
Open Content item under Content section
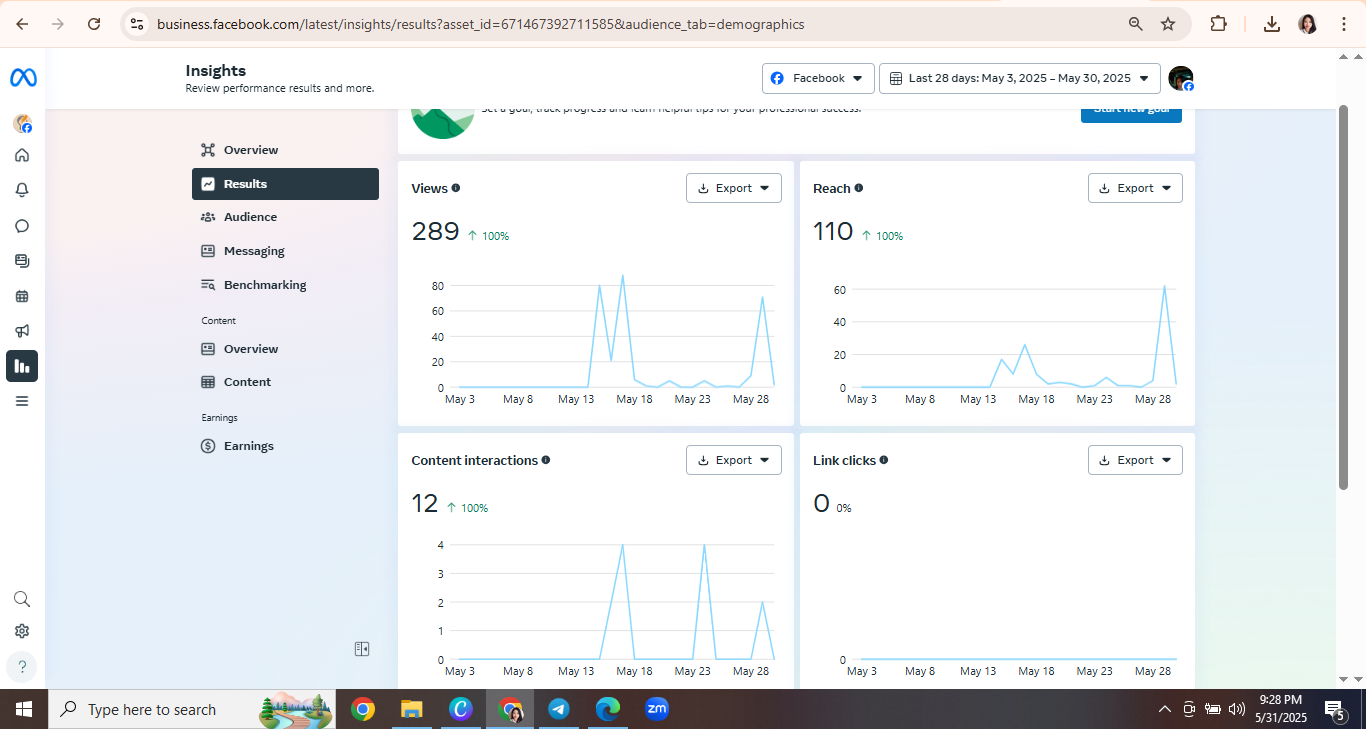tap(286, 382)
